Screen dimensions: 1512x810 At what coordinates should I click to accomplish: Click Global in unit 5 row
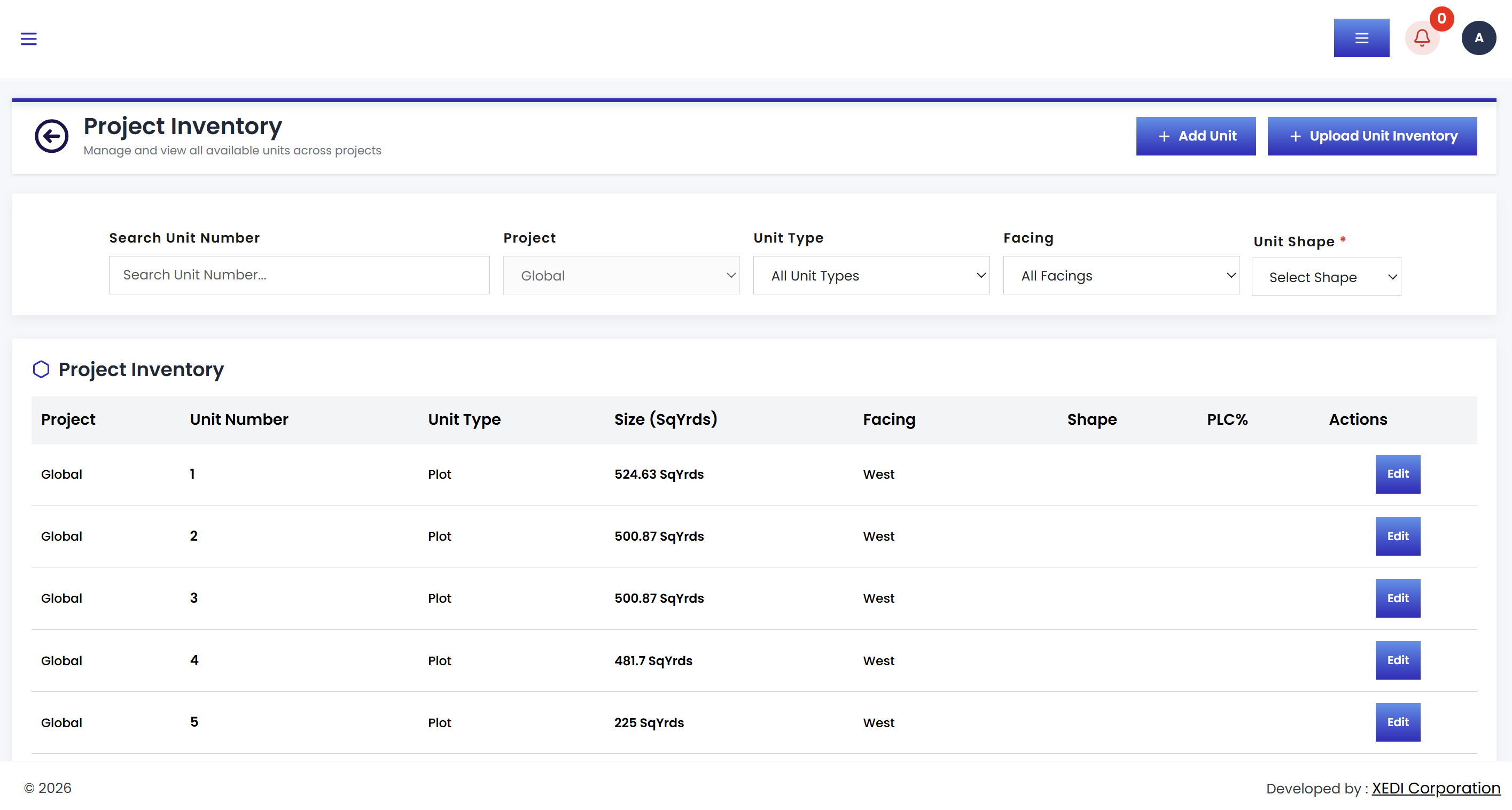[61, 723]
